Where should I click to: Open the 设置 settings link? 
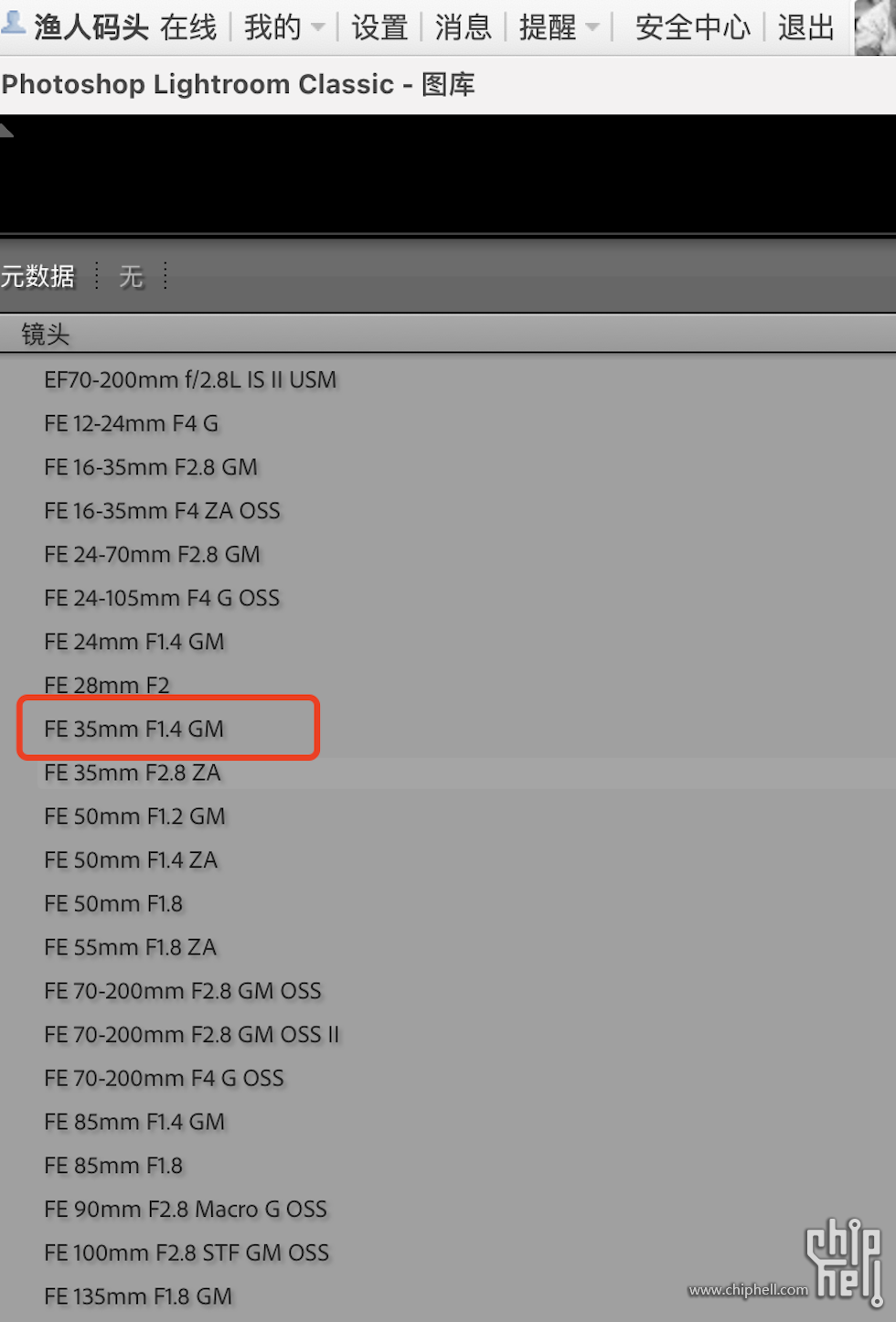[x=379, y=27]
